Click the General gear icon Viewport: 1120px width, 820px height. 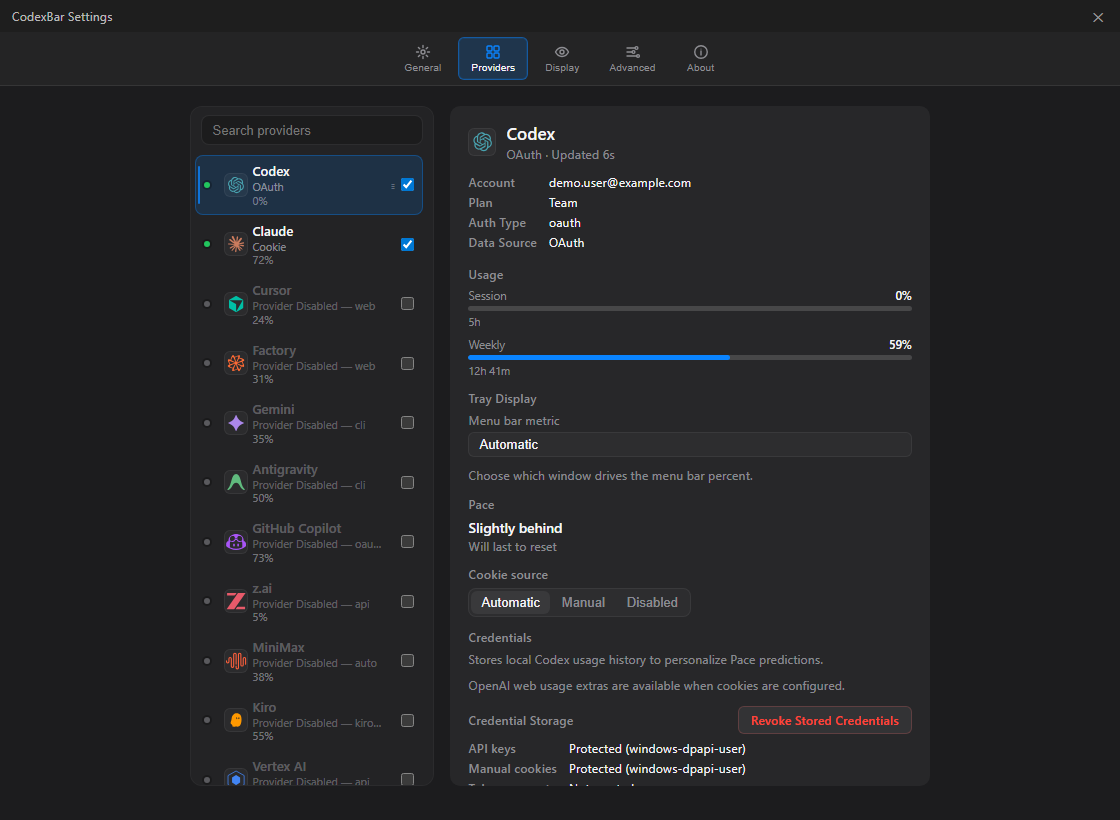[423, 52]
